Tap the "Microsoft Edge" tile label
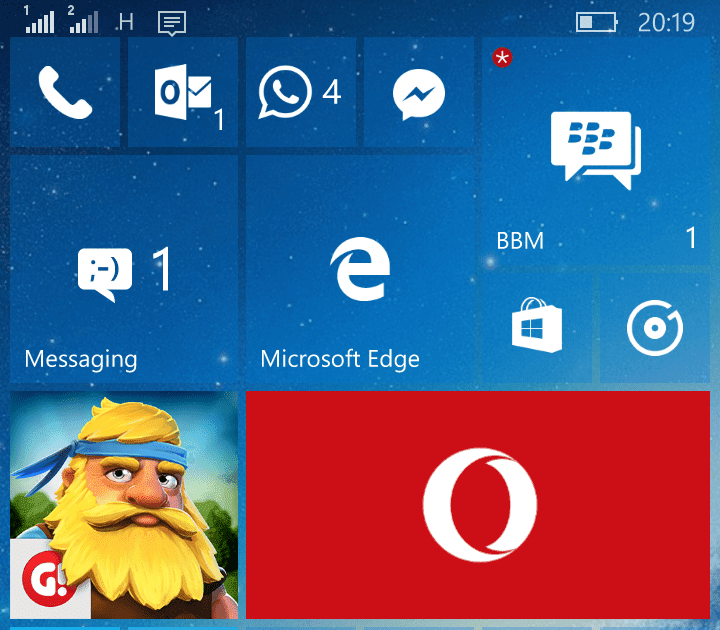Viewport: 720px width, 630px height. 340,359
